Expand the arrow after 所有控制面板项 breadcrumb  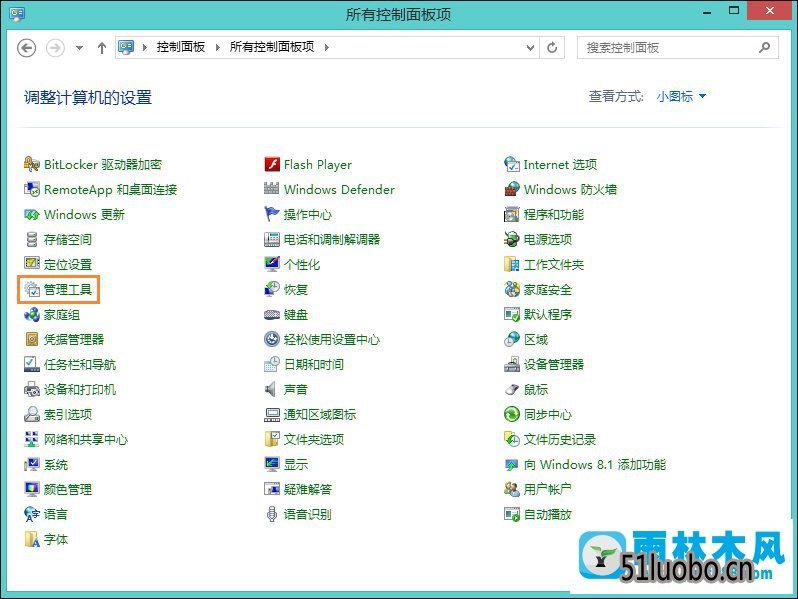tap(327, 47)
